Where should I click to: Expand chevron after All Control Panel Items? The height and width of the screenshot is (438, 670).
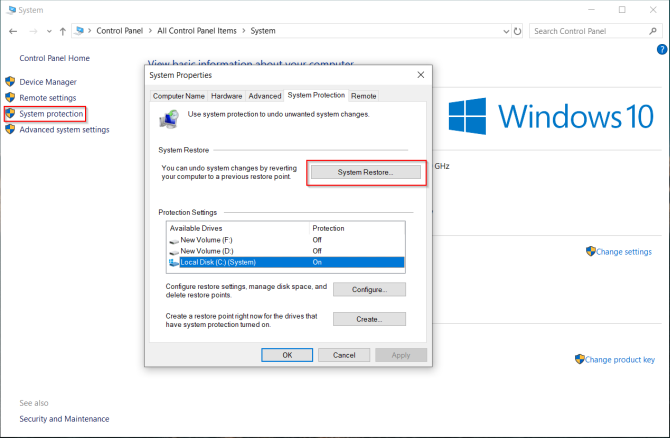click(x=244, y=31)
